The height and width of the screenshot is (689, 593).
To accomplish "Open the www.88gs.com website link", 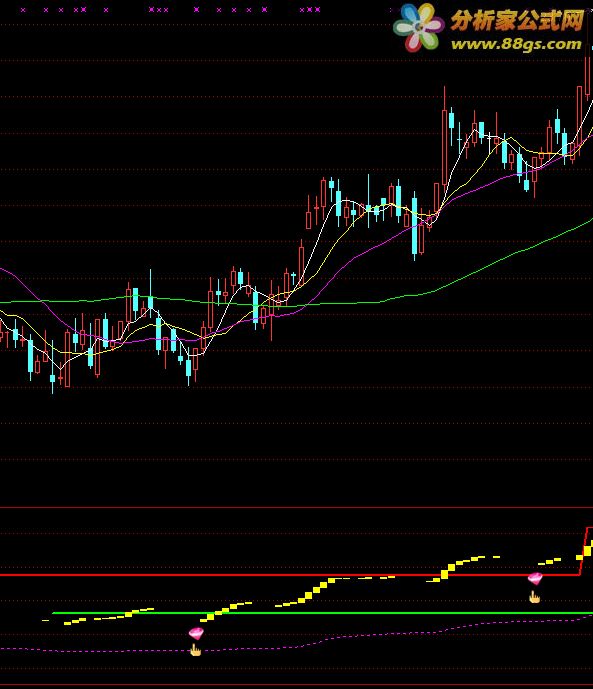I will click(x=516, y=44).
